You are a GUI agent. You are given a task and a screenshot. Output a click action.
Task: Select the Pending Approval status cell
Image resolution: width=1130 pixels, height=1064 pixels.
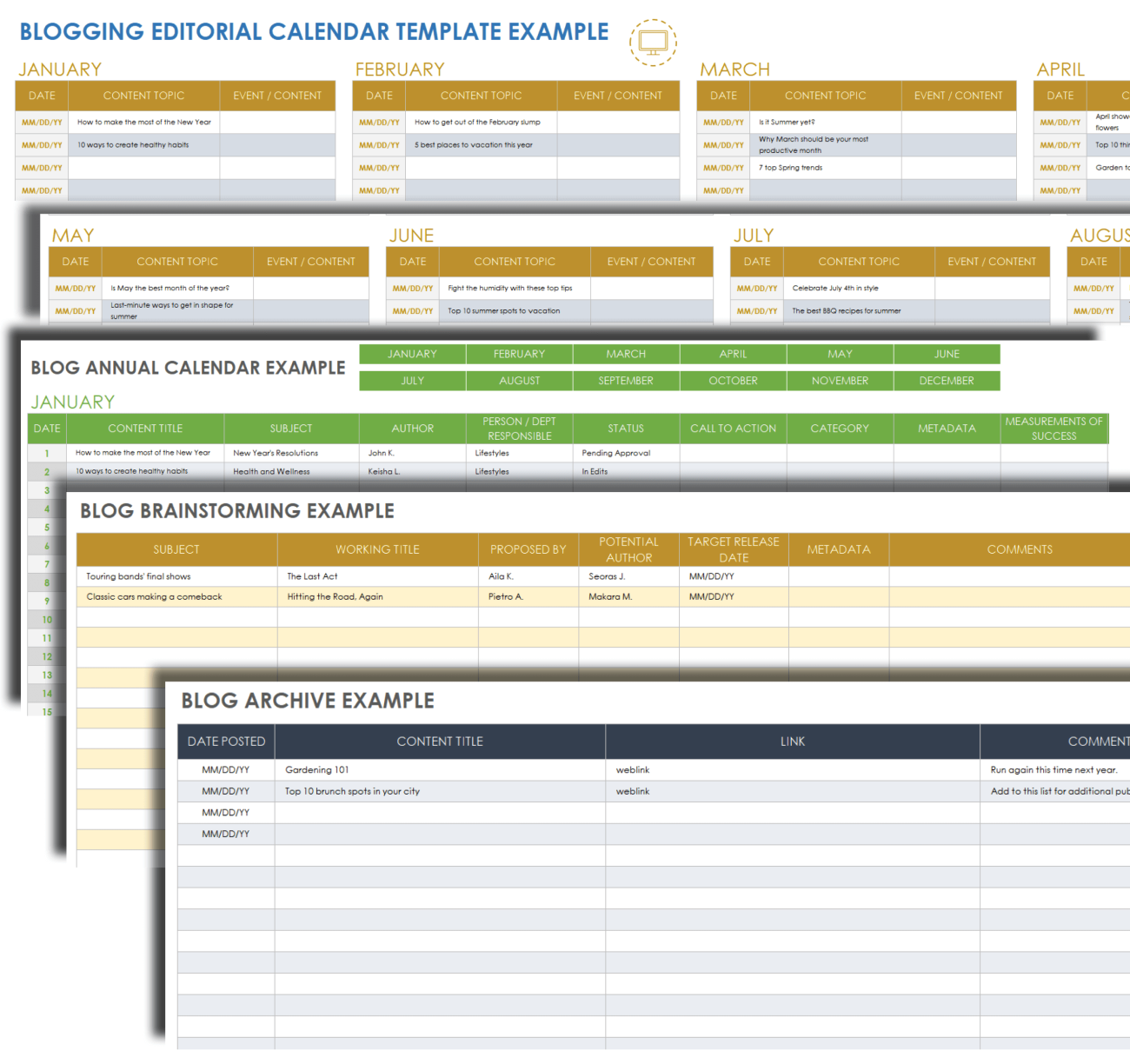[x=615, y=453]
